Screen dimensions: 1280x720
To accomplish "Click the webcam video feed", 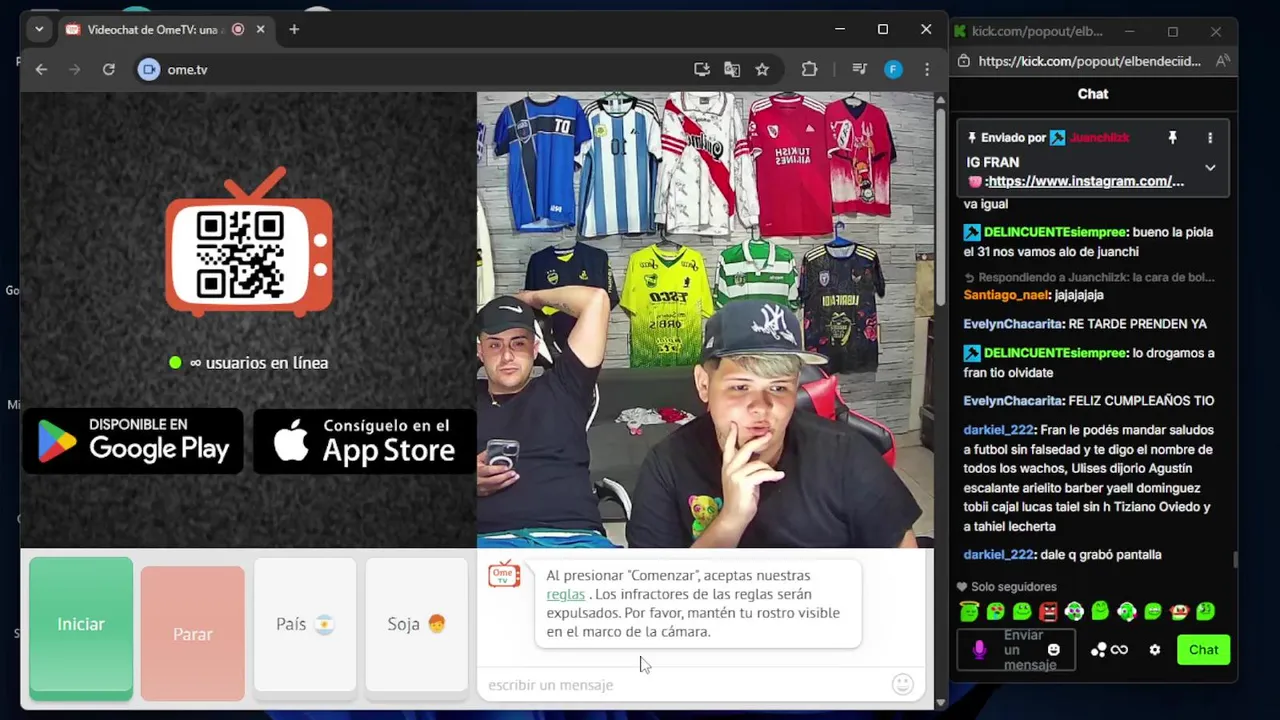I will tap(705, 320).
